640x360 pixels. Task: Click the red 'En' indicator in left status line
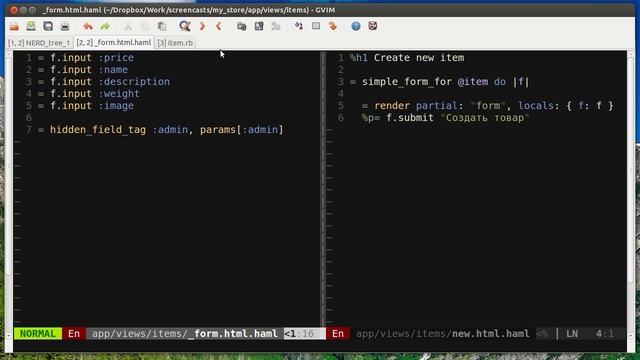tap(74, 334)
